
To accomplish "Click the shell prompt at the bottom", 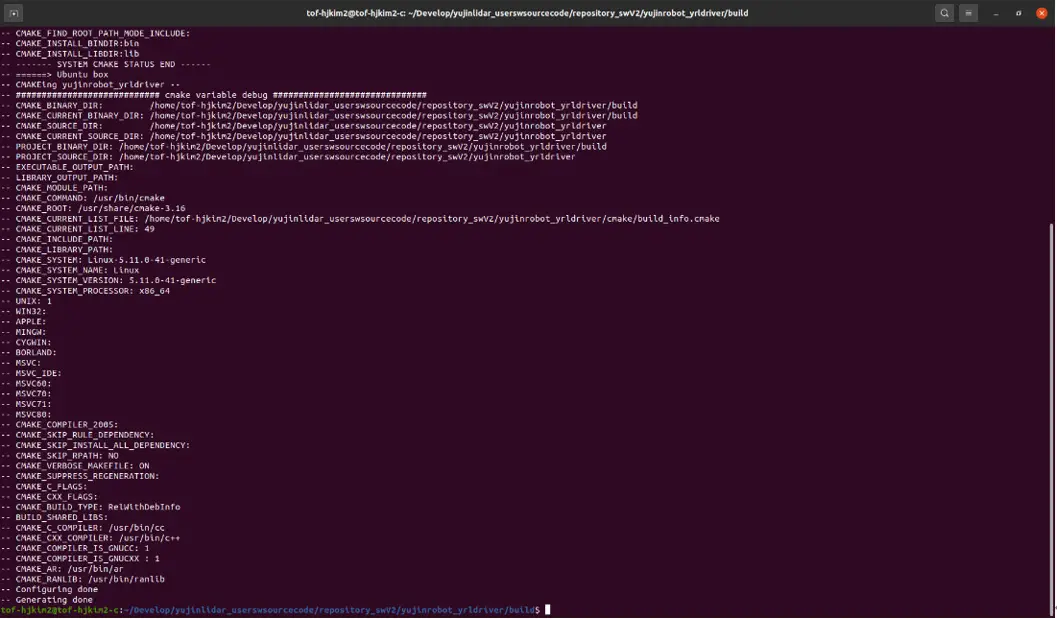I will (x=275, y=610).
